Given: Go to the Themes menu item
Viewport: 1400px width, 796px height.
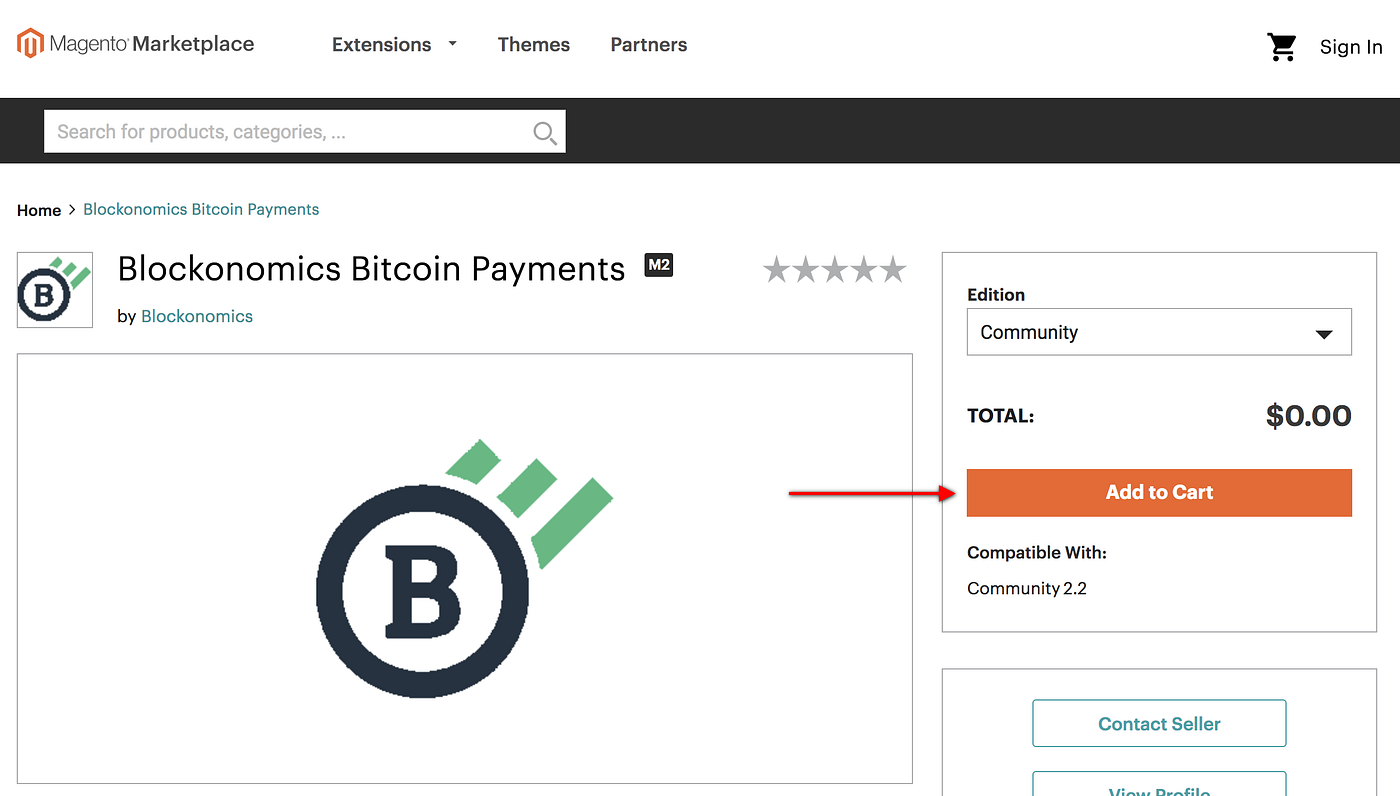Looking at the screenshot, I should (x=534, y=44).
